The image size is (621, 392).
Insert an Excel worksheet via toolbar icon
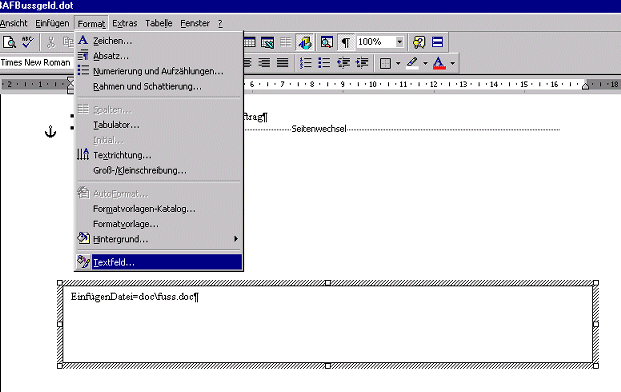coord(267,42)
